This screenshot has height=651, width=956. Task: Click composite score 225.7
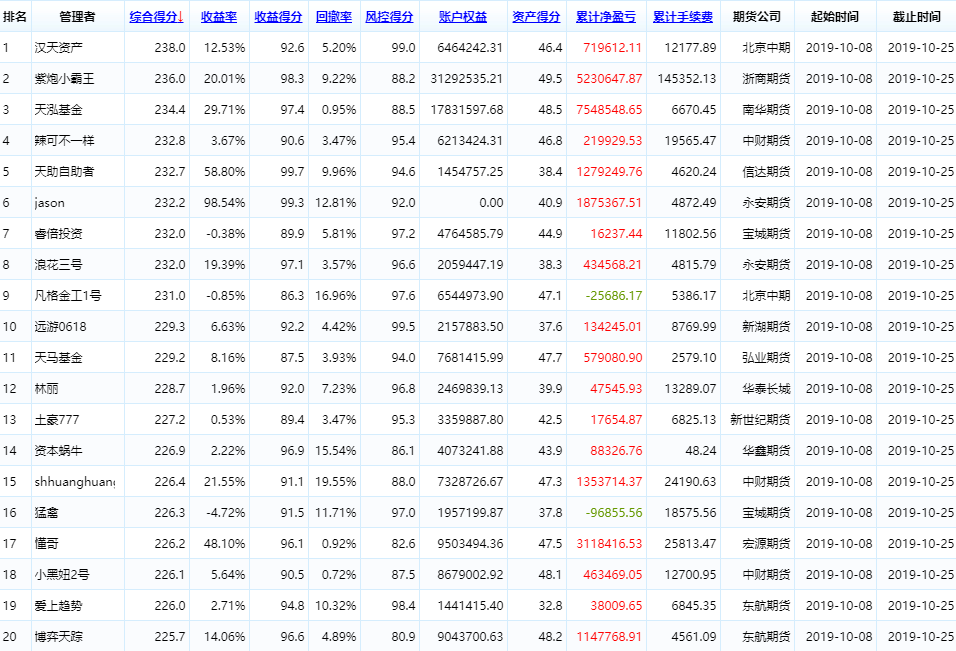point(169,637)
